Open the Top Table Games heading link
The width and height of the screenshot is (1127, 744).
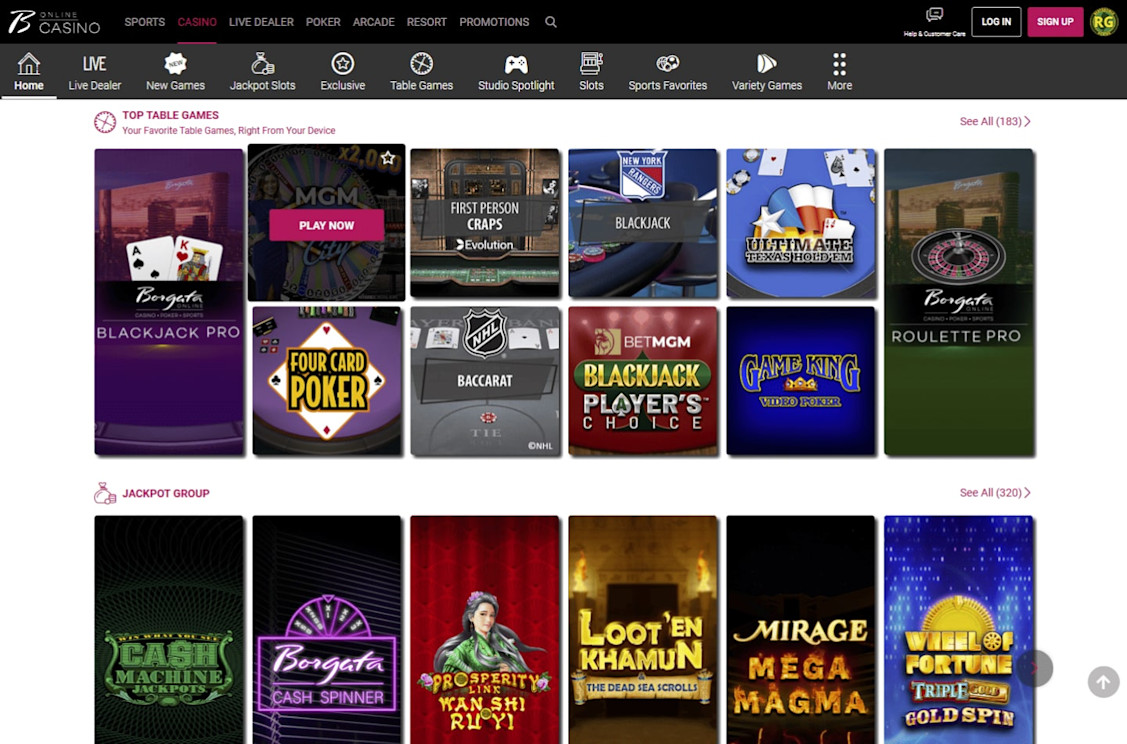click(x=170, y=115)
